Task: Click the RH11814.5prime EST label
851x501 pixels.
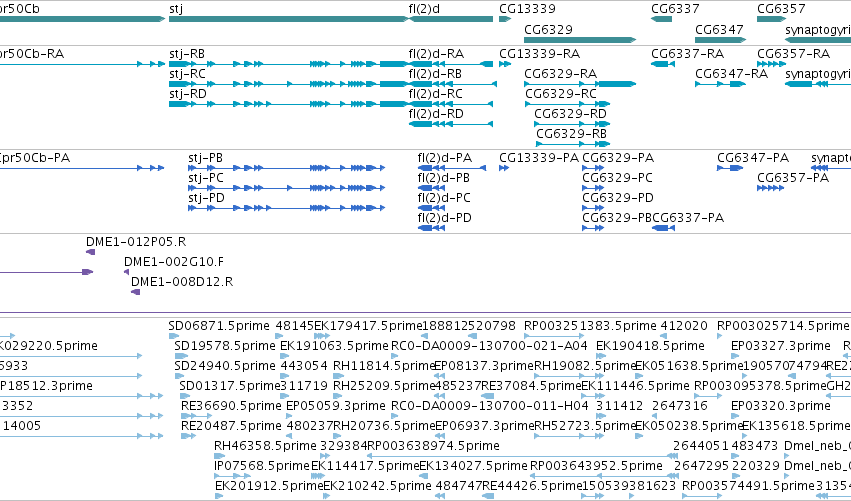Action: [x=384, y=366]
